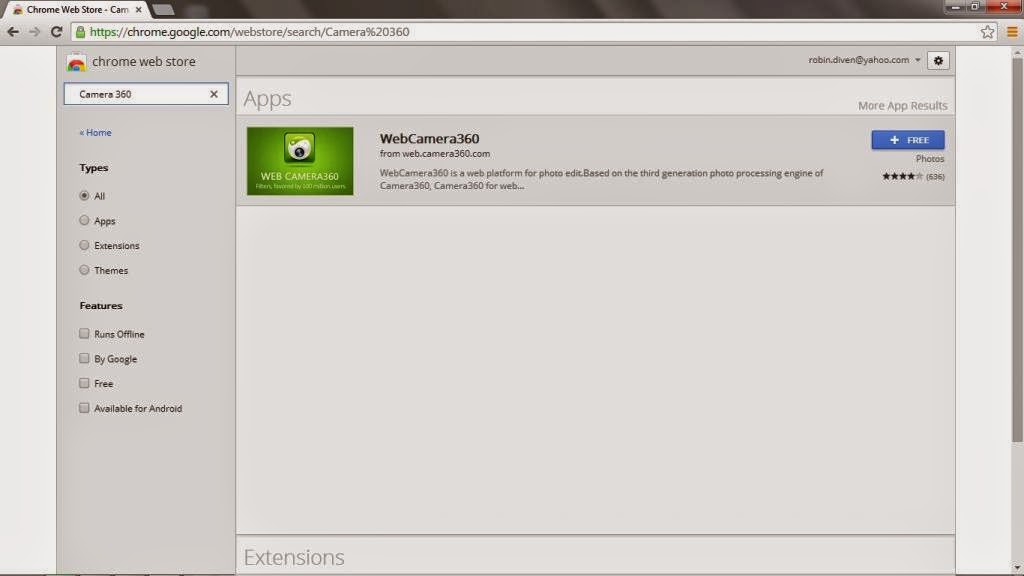Open the WebCamera360 app title

(429, 138)
